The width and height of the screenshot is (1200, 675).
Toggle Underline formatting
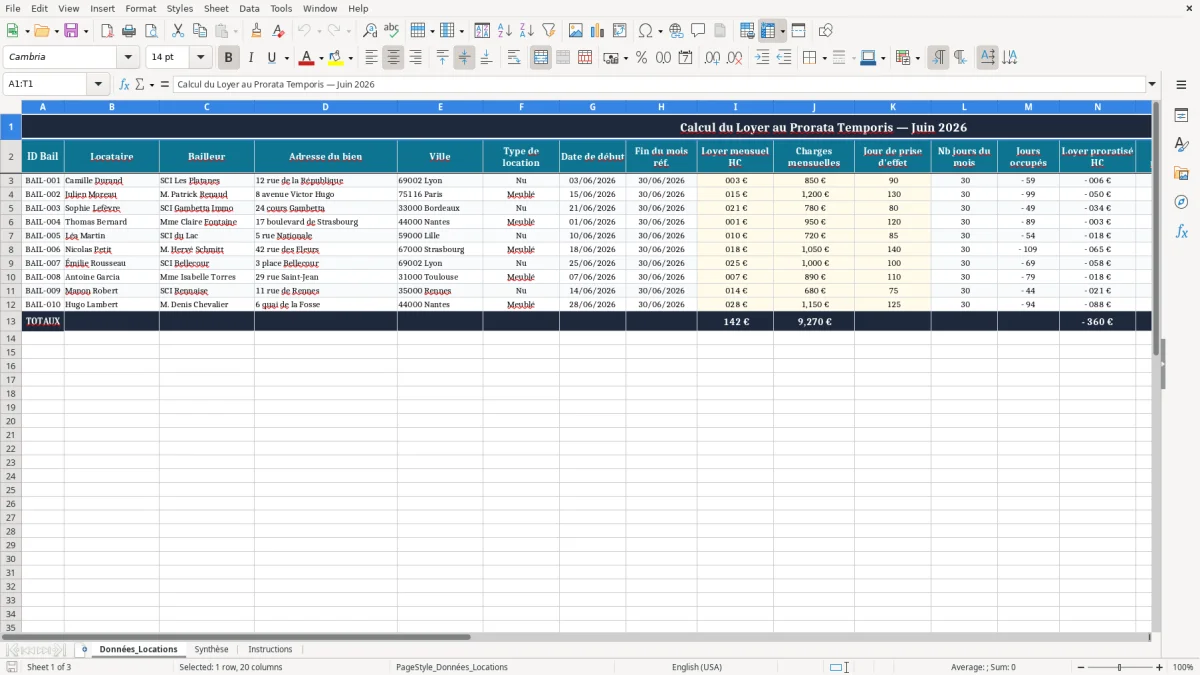(x=272, y=58)
